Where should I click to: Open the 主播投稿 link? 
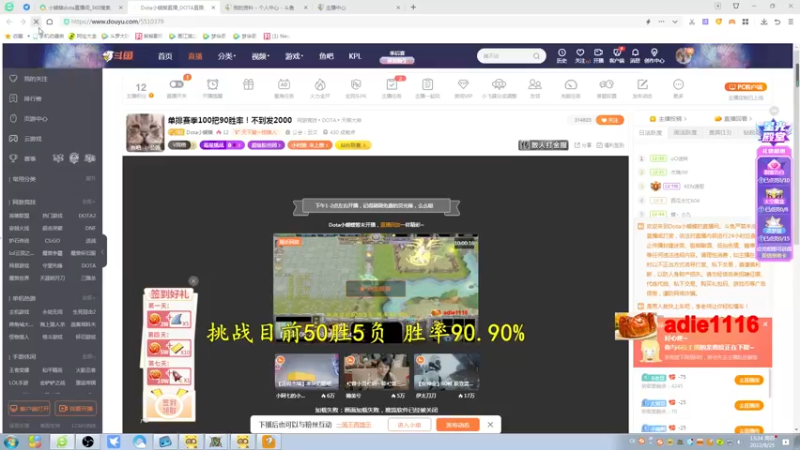pyautogui.click(x=668, y=119)
